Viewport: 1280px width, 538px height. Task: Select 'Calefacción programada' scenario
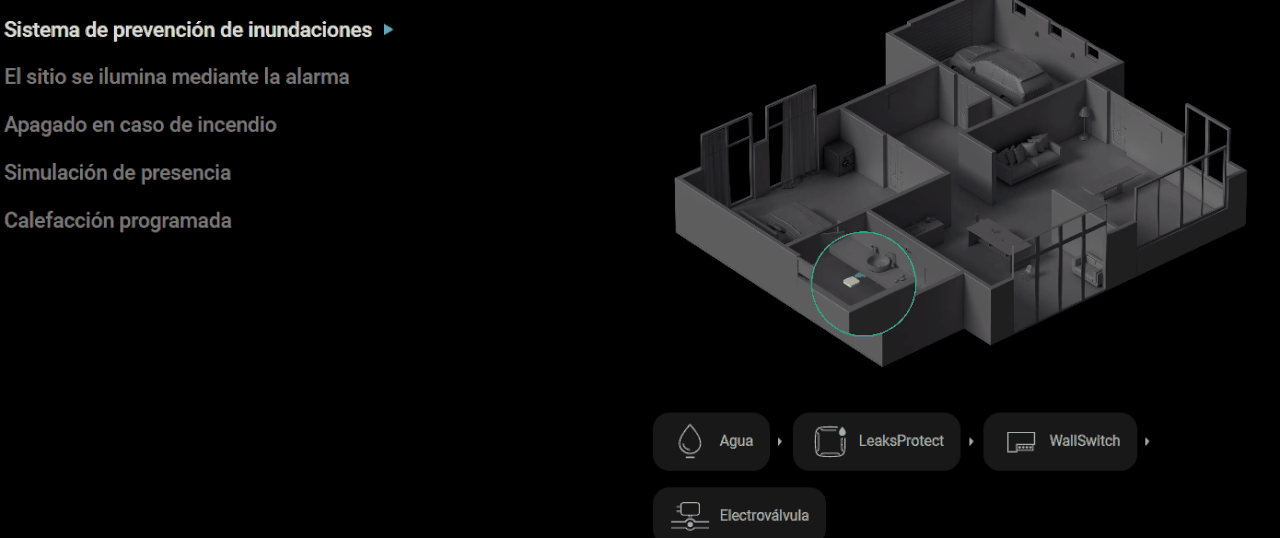point(118,221)
